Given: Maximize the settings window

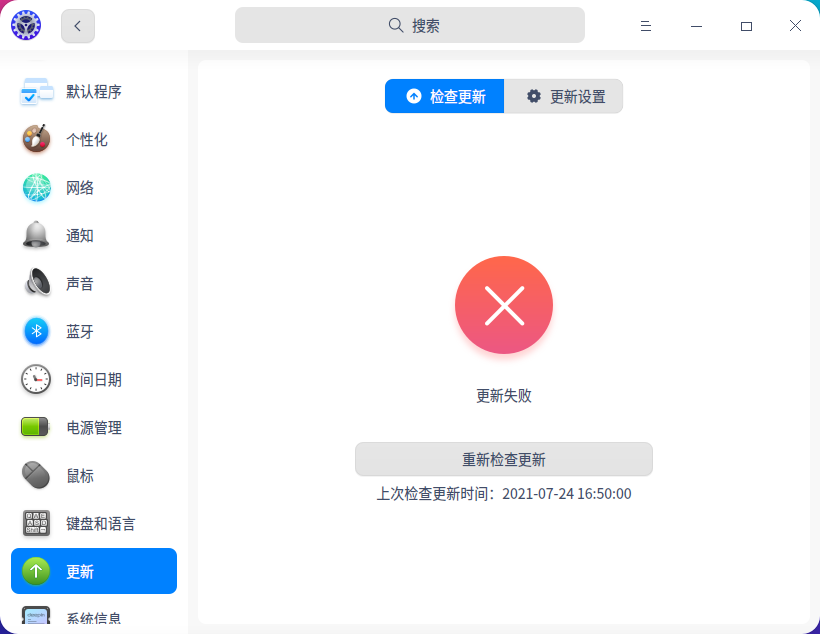Looking at the screenshot, I should tap(746, 26).
